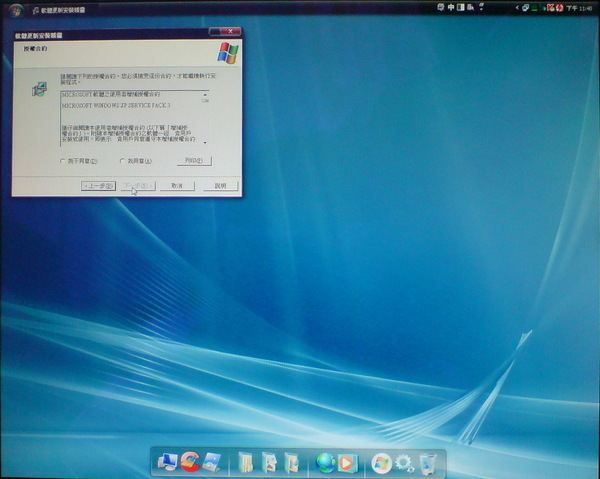Open the first folder in the dock
600x479 pixels.
point(245,463)
